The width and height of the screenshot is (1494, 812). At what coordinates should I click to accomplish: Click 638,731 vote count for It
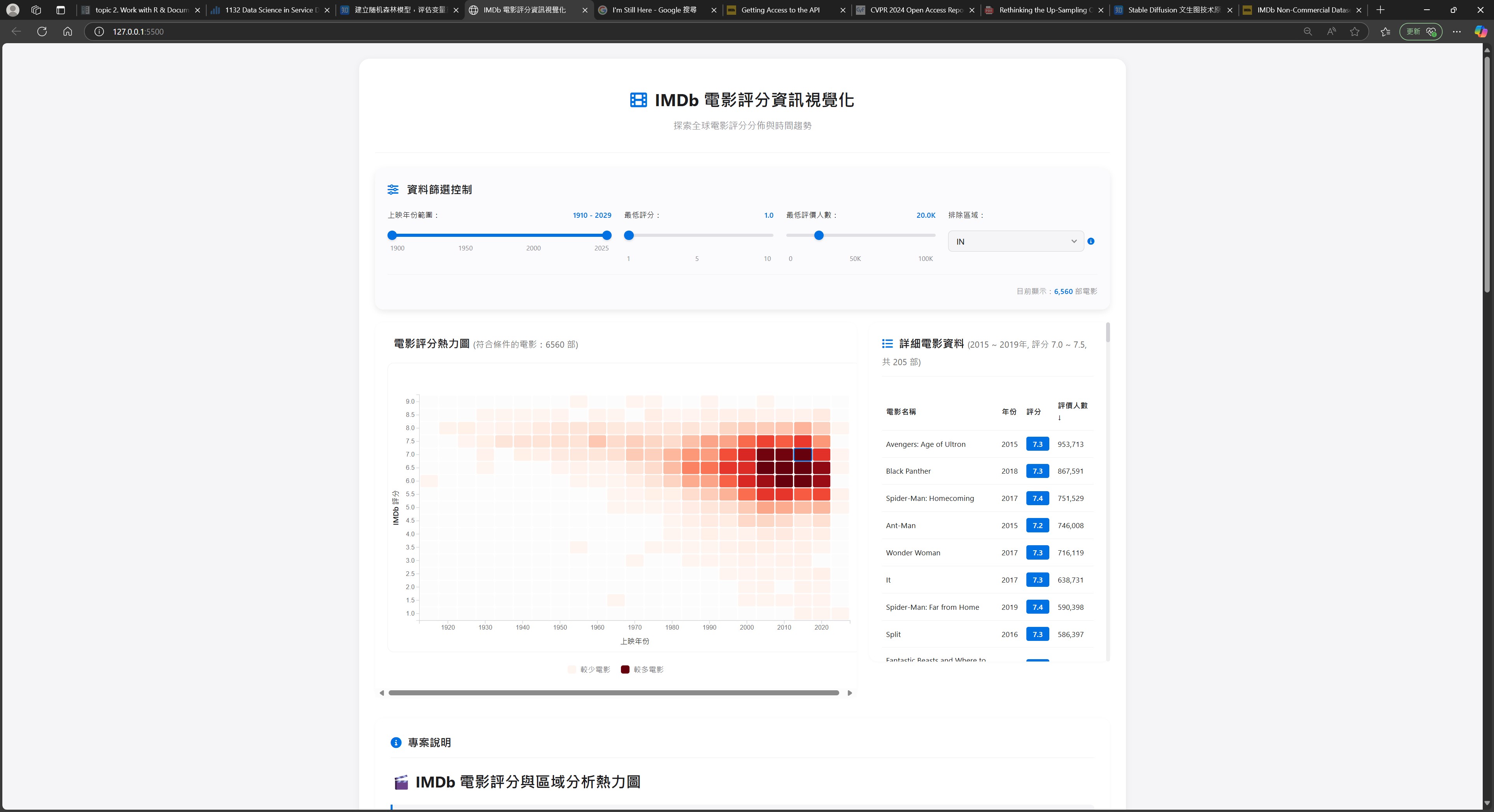[1070, 579]
